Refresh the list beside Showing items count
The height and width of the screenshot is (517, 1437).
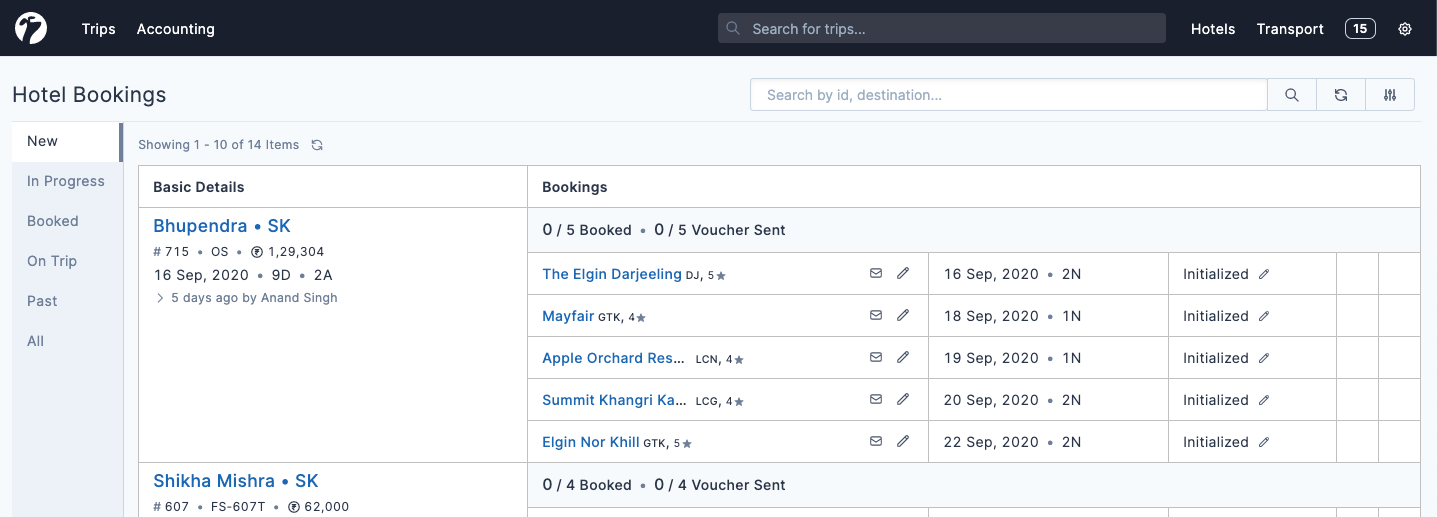[317, 145]
